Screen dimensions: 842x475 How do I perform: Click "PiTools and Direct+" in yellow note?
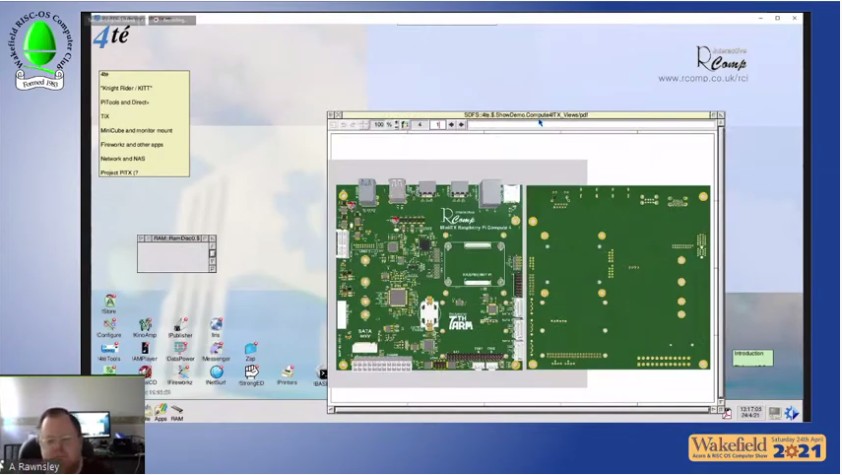125,102
